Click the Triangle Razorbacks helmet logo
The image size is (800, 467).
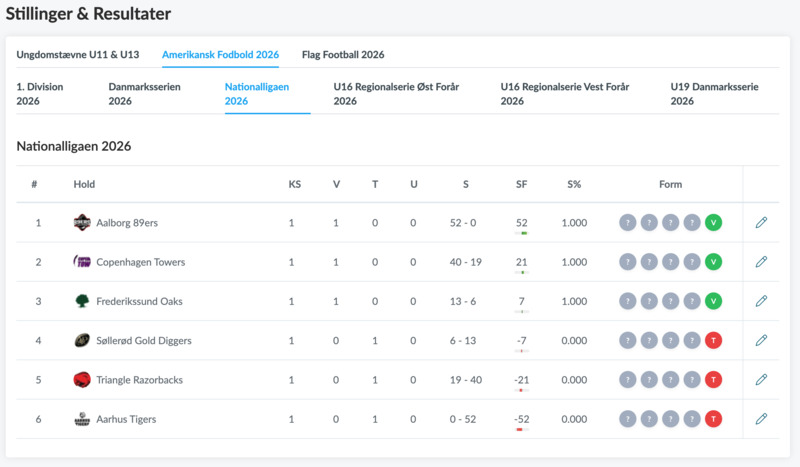point(82,380)
